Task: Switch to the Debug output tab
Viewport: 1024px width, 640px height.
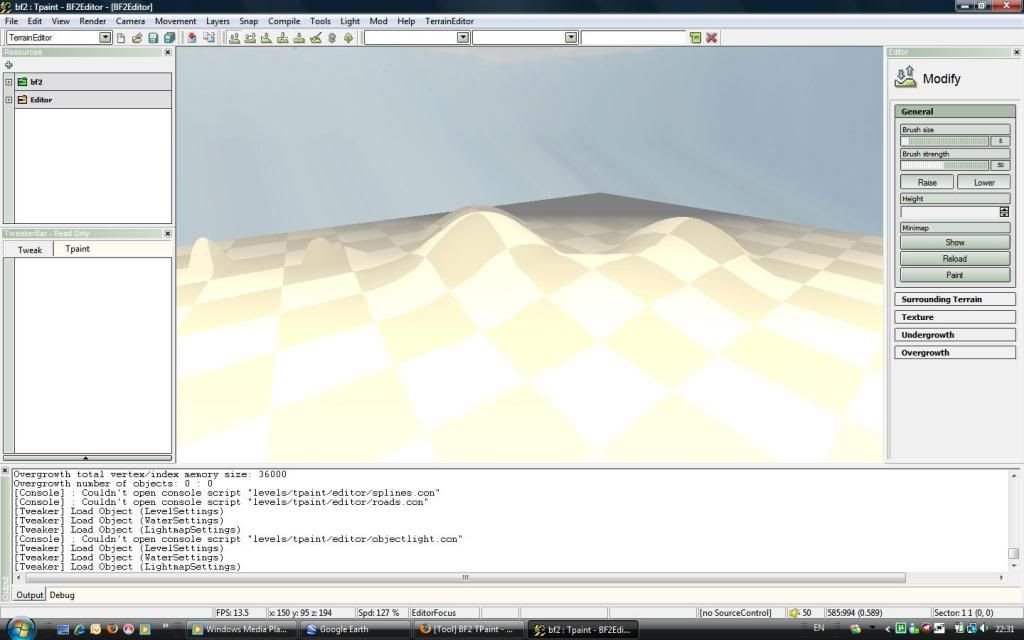Action: pyautogui.click(x=62, y=595)
